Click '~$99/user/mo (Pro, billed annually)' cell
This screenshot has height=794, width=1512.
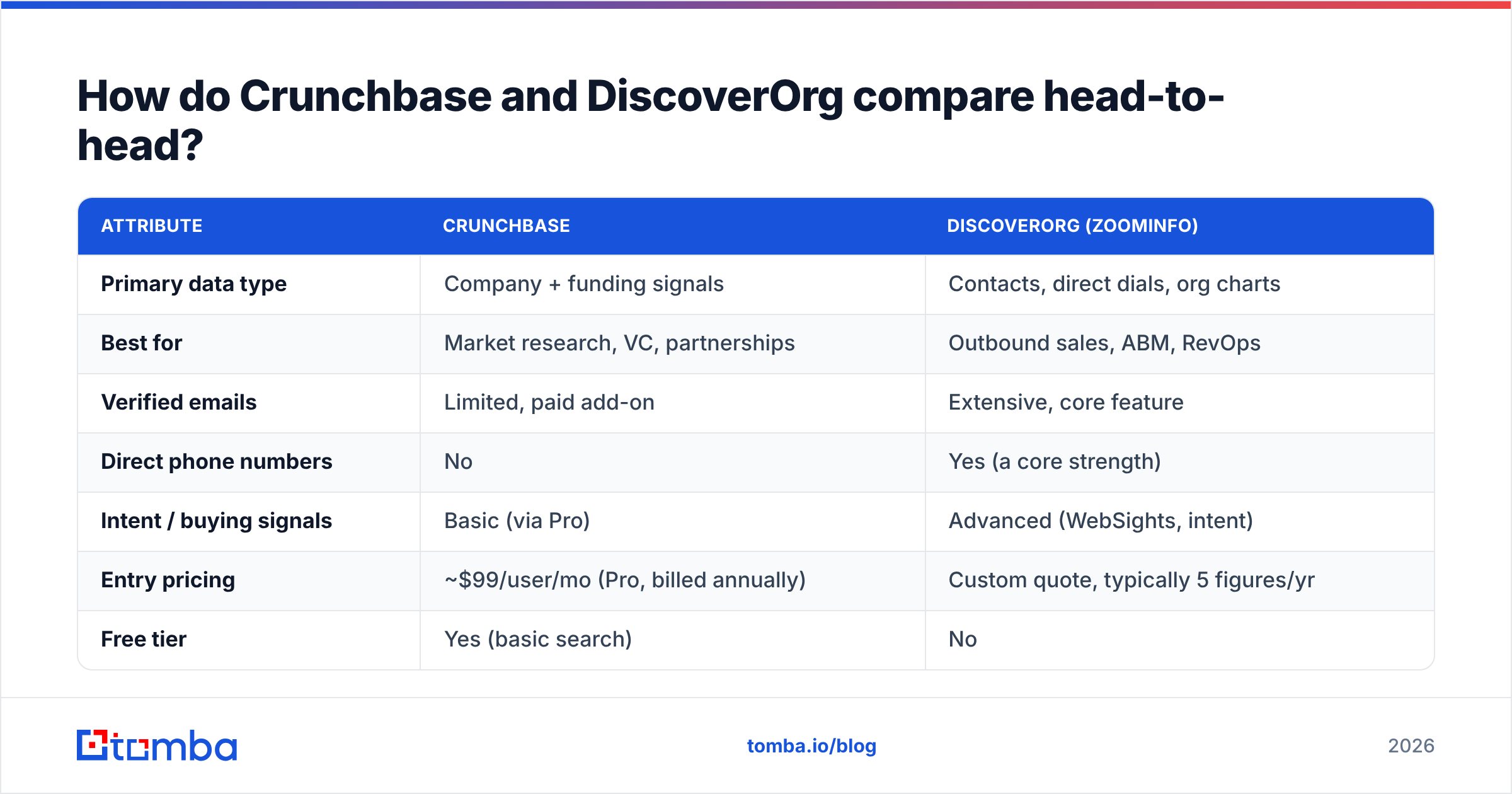pyautogui.click(x=625, y=580)
